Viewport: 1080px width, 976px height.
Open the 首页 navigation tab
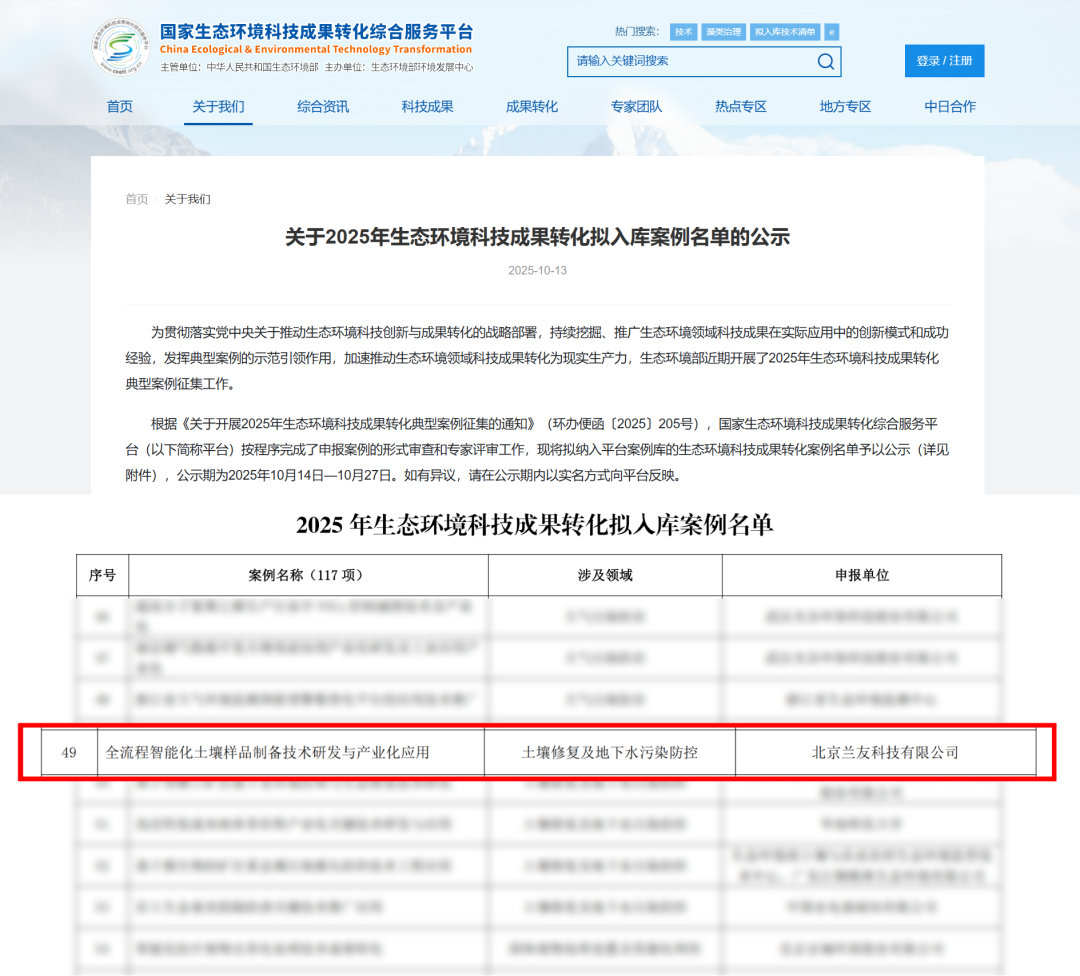click(x=120, y=107)
